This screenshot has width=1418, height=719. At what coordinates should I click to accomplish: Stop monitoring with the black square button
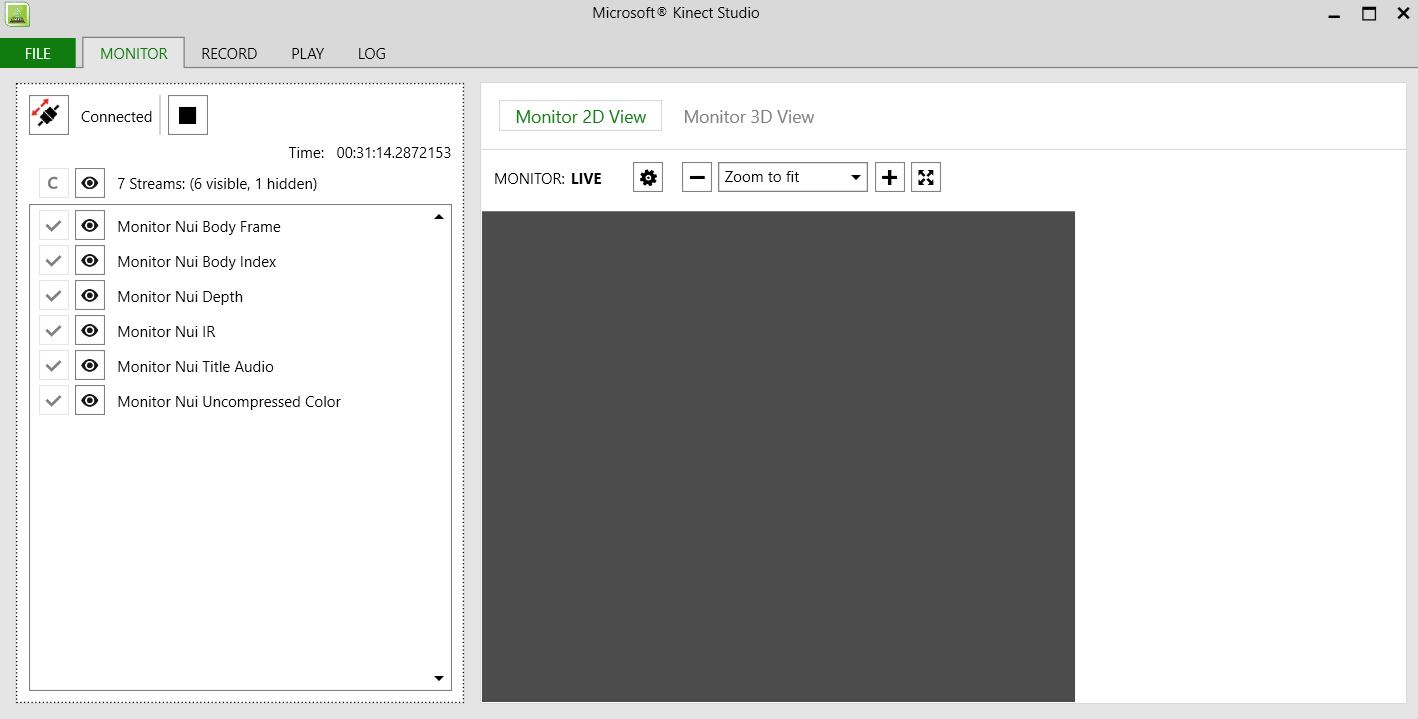[x=187, y=115]
